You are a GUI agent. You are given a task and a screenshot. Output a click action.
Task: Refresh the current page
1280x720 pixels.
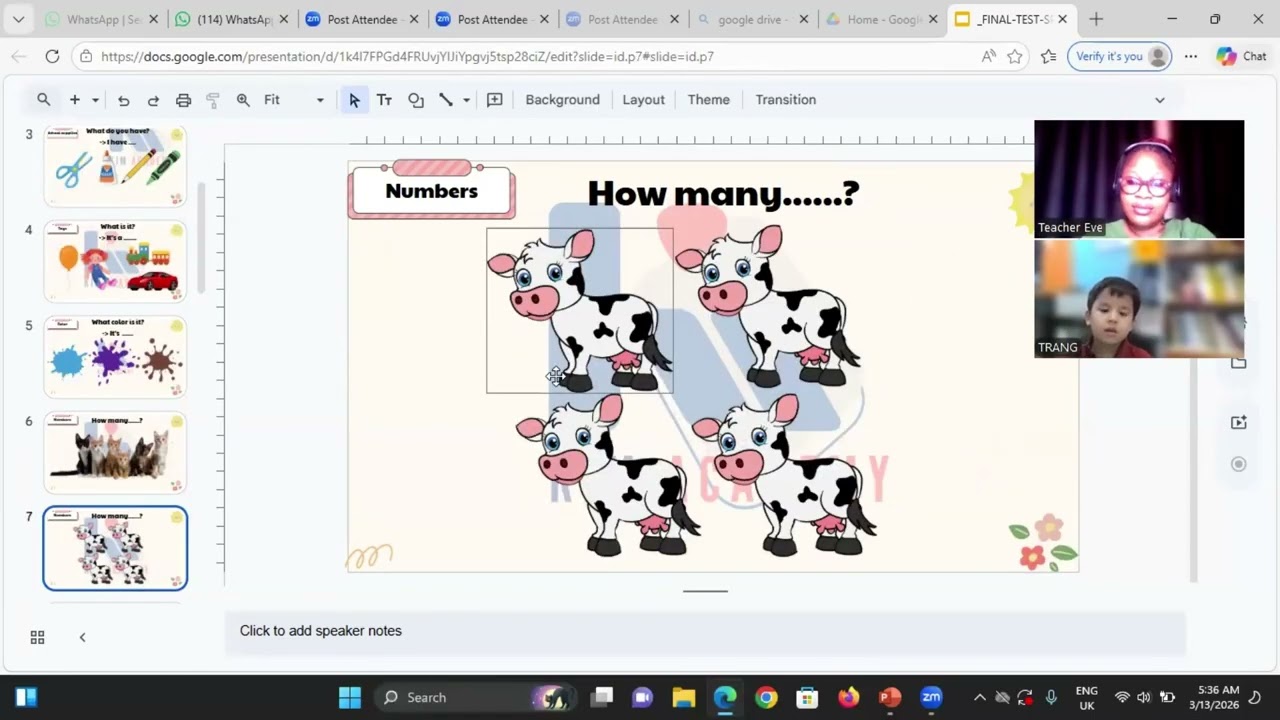(52, 56)
